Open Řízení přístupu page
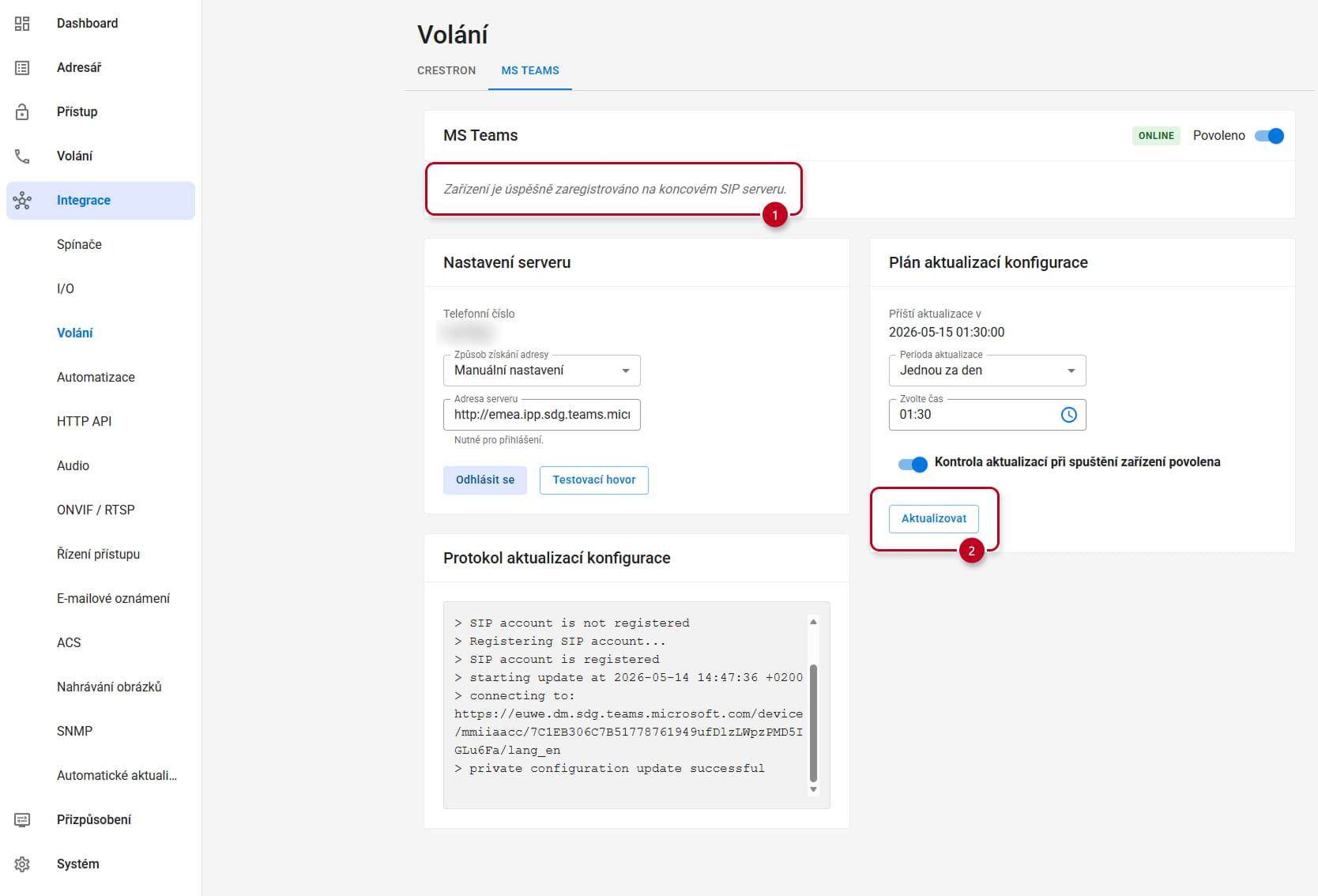 pyautogui.click(x=100, y=555)
